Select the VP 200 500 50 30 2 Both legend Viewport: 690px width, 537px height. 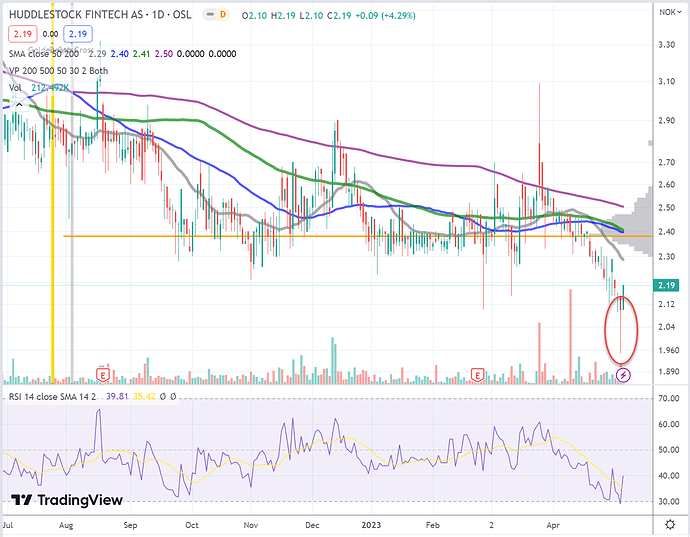point(58,71)
